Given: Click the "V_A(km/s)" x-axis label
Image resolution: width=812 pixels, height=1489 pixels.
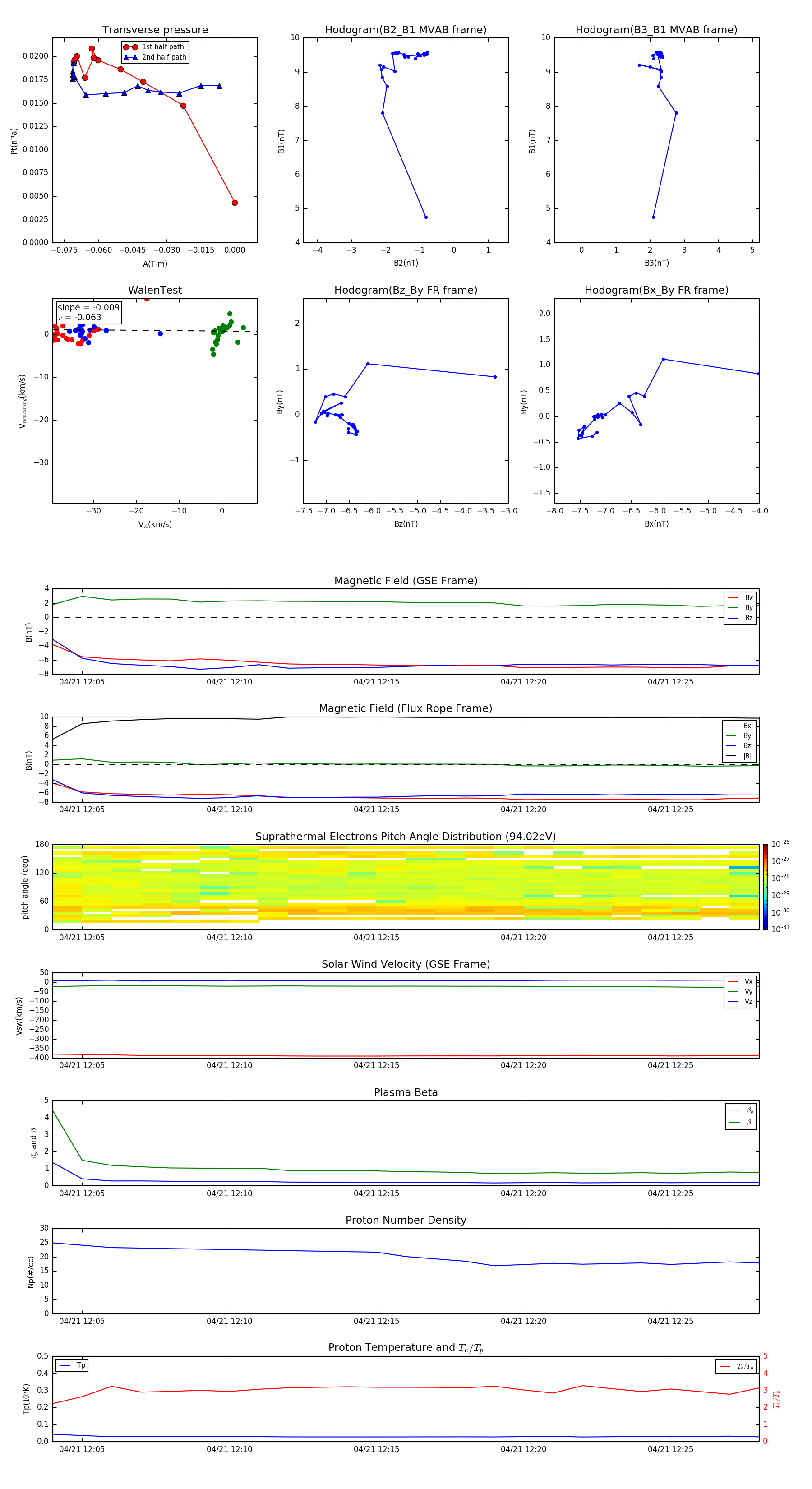Looking at the screenshot, I should 155,524.
